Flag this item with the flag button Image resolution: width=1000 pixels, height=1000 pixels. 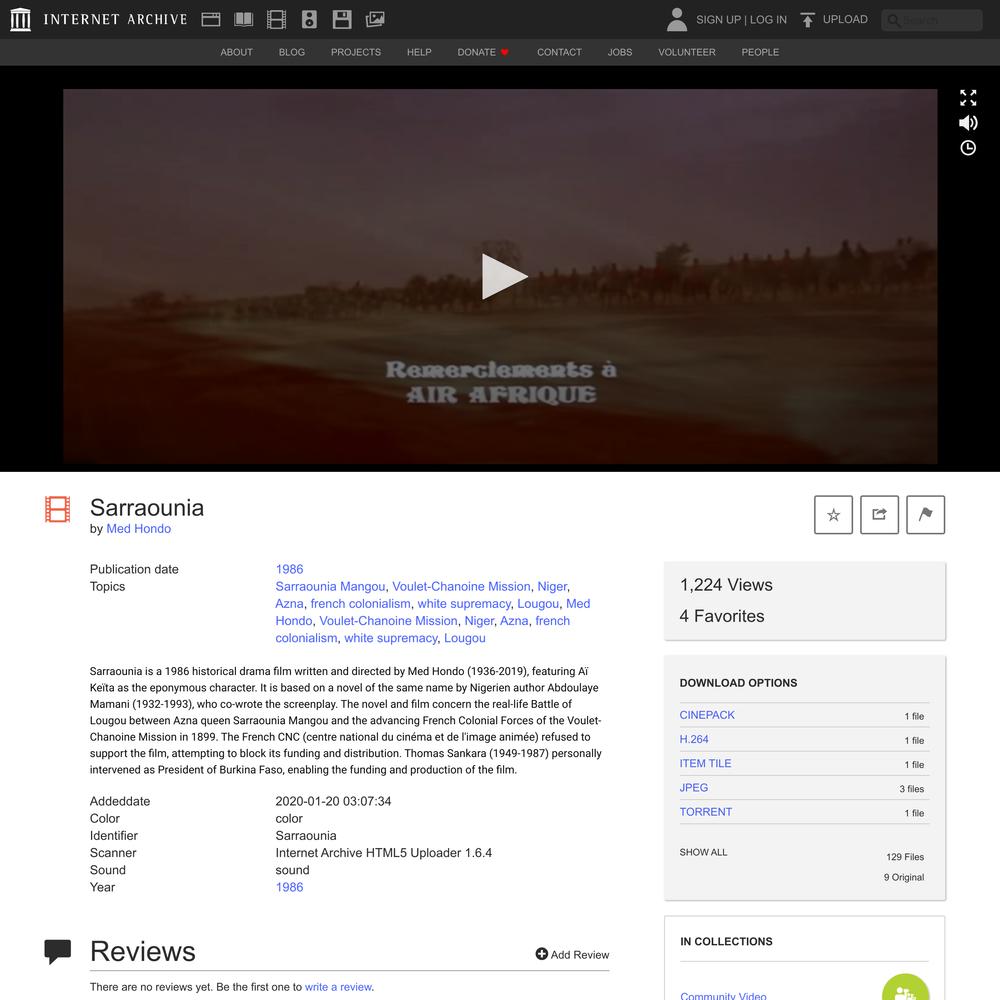coord(925,515)
